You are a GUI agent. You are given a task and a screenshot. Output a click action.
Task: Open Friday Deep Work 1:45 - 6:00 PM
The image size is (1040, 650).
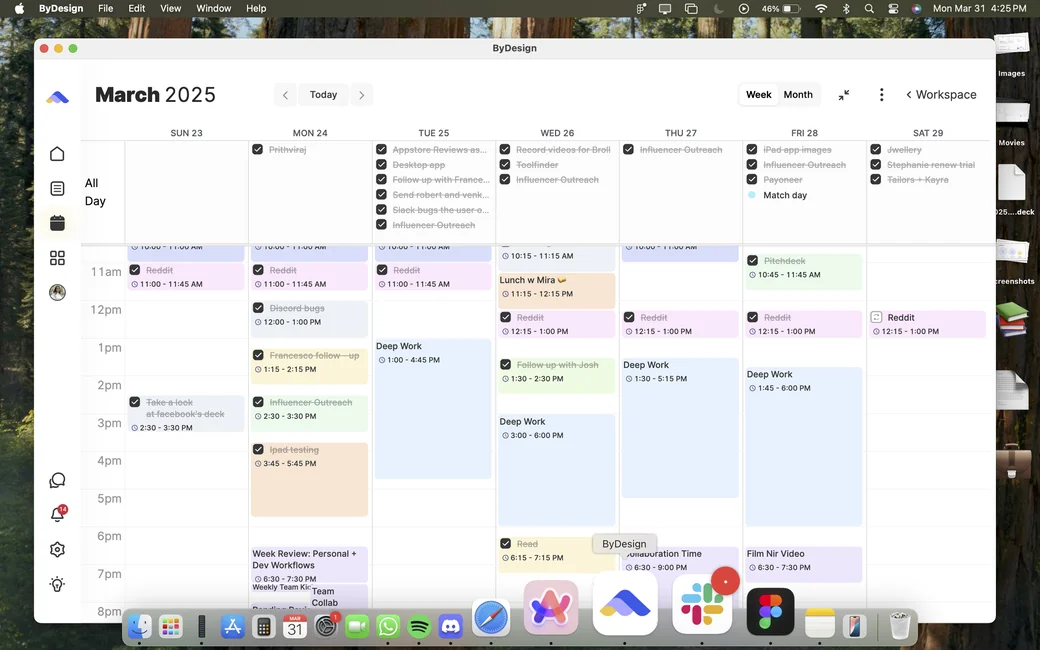pyautogui.click(x=804, y=446)
